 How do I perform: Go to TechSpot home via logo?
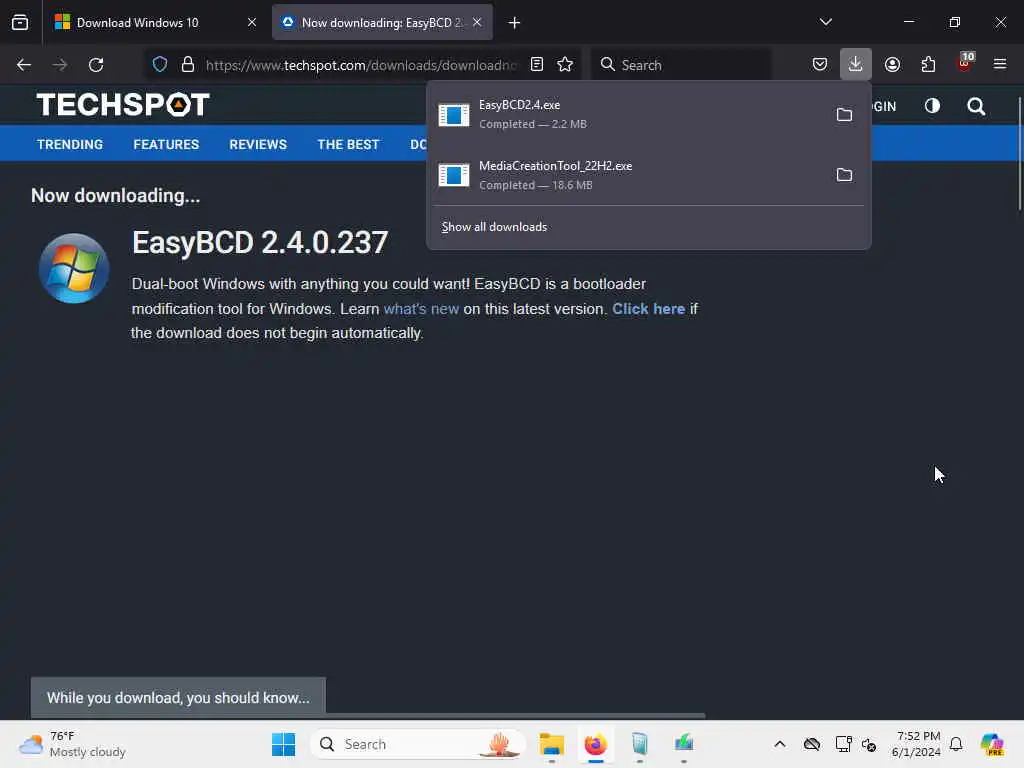(123, 104)
